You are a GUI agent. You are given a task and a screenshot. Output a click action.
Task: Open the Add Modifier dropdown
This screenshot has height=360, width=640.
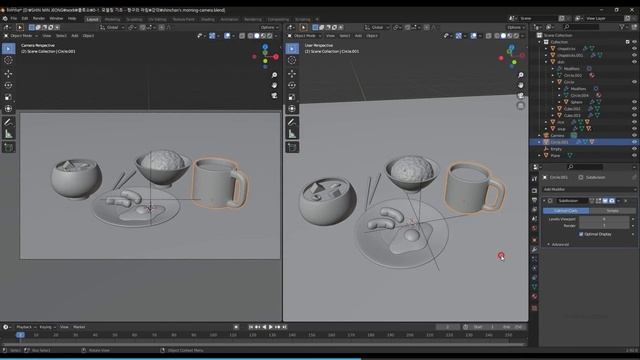589,189
